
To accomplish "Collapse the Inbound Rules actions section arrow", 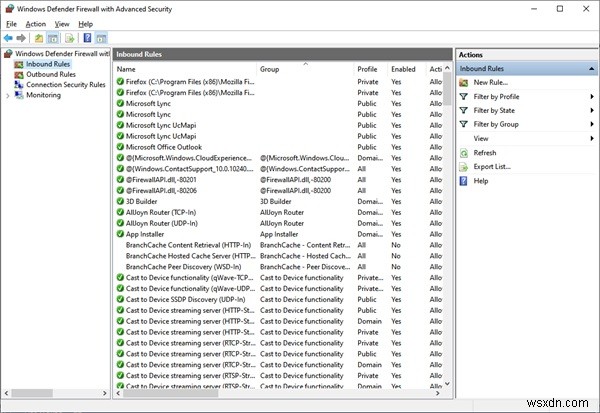I will [x=592, y=69].
